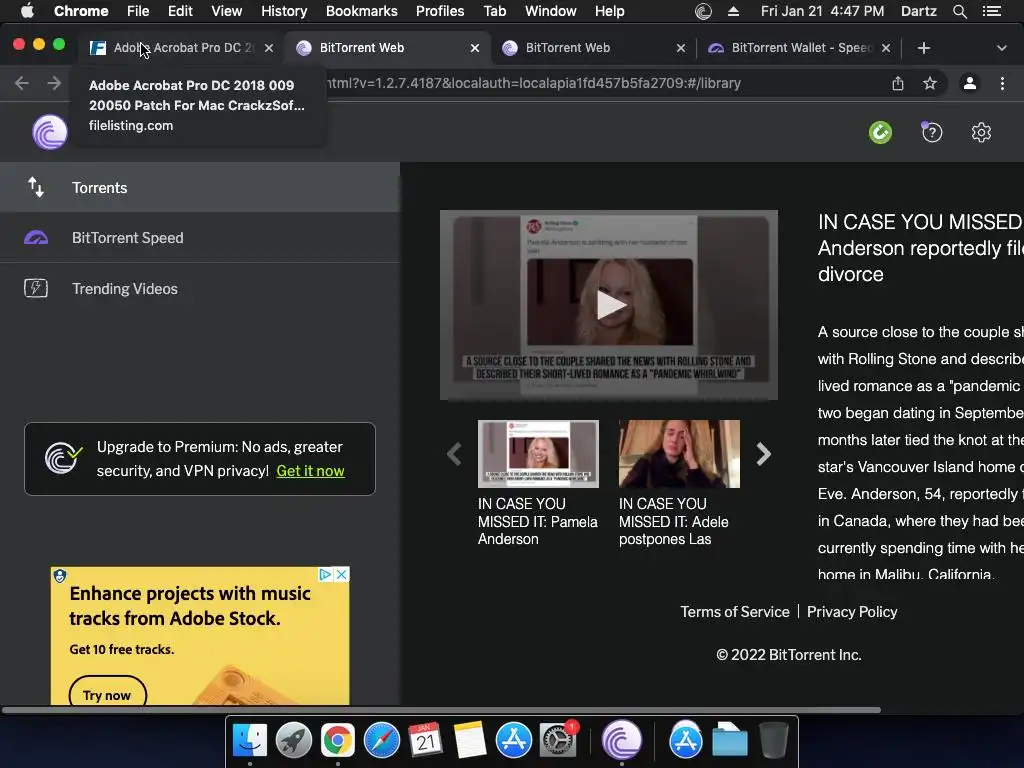Click the green update status icon
Image resolution: width=1024 pixels, height=768 pixels.
click(x=880, y=133)
